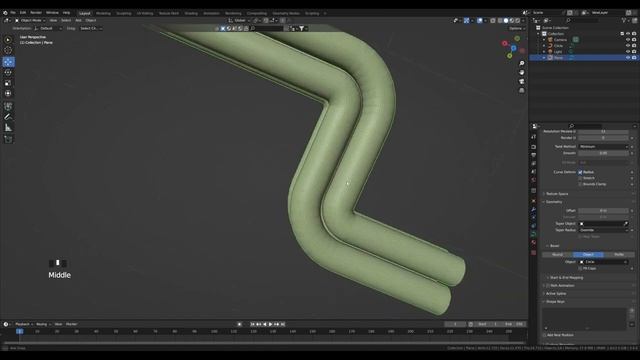Viewport: 640px width, 360px height.
Task: Collapse the Geometry panel
Action: pyautogui.click(x=553, y=202)
